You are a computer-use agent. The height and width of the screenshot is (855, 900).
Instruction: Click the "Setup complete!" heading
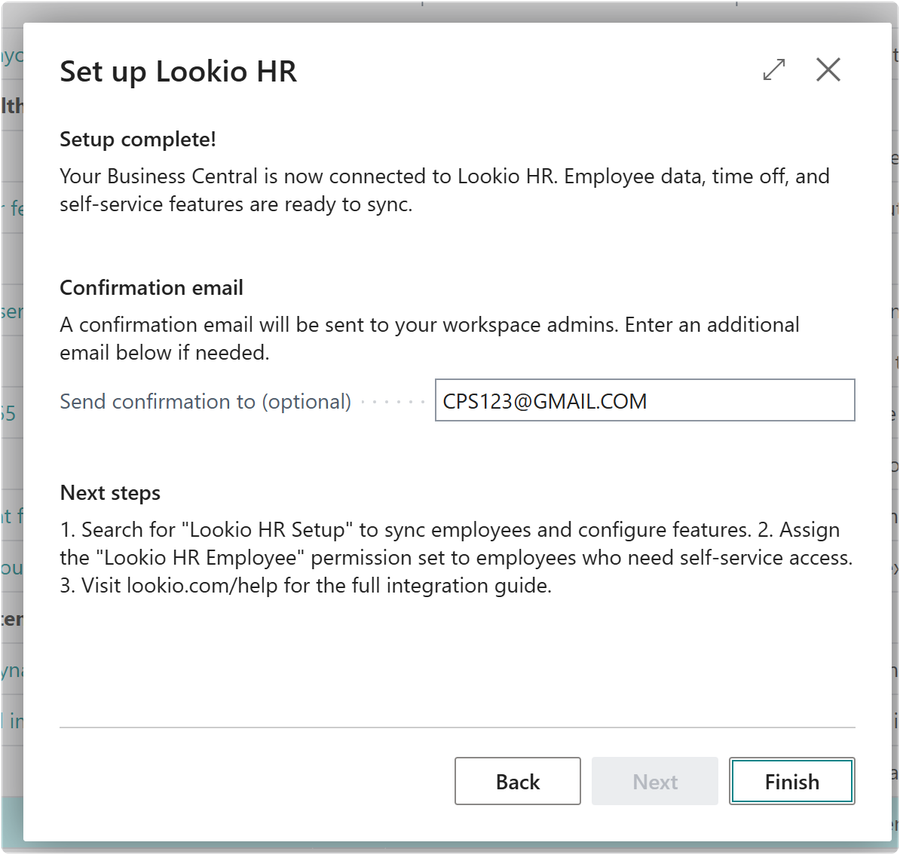point(137,139)
